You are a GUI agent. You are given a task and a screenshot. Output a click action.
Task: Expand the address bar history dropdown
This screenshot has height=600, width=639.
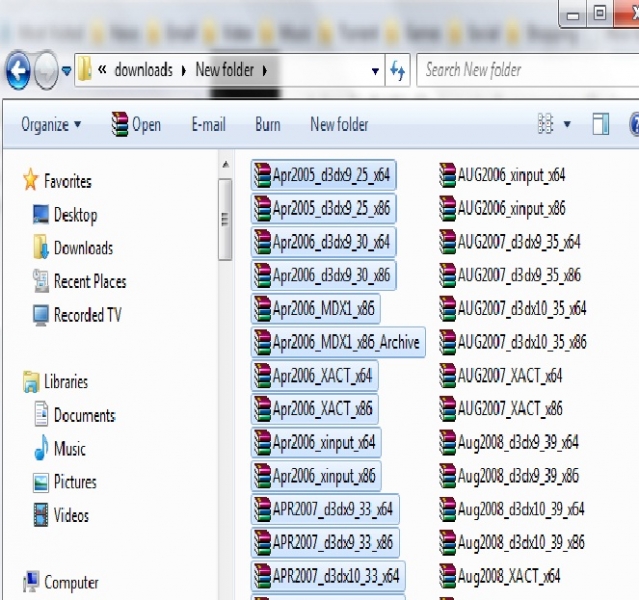(x=375, y=71)
